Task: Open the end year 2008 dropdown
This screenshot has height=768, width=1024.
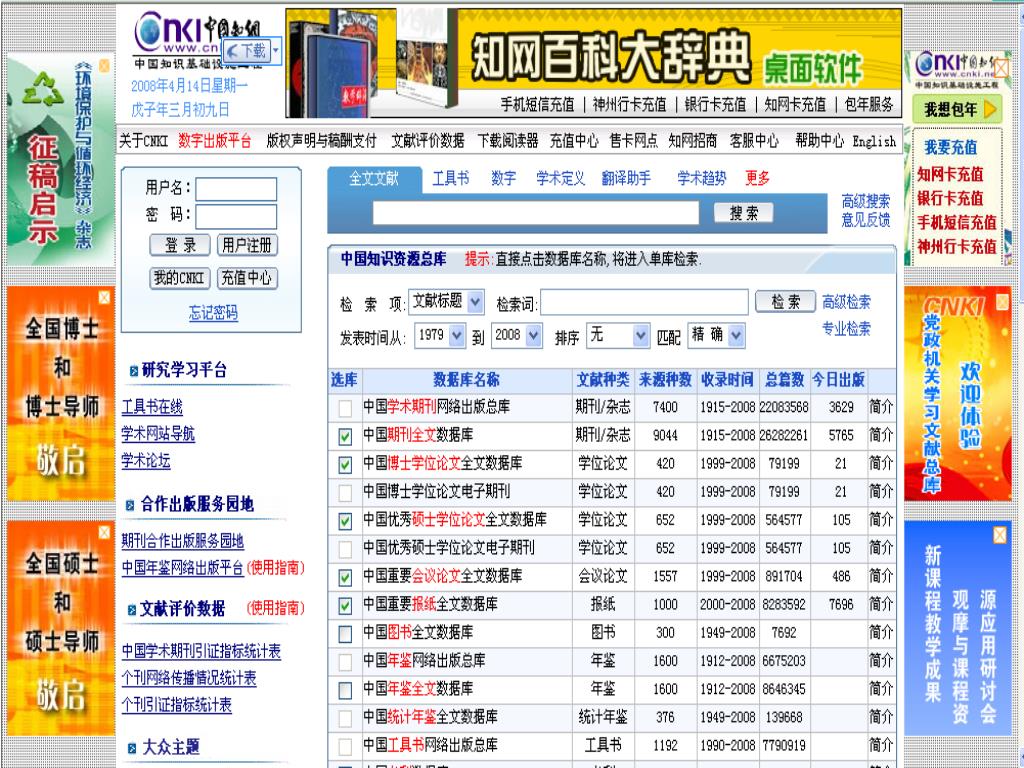Action: [x=517, y=336]
